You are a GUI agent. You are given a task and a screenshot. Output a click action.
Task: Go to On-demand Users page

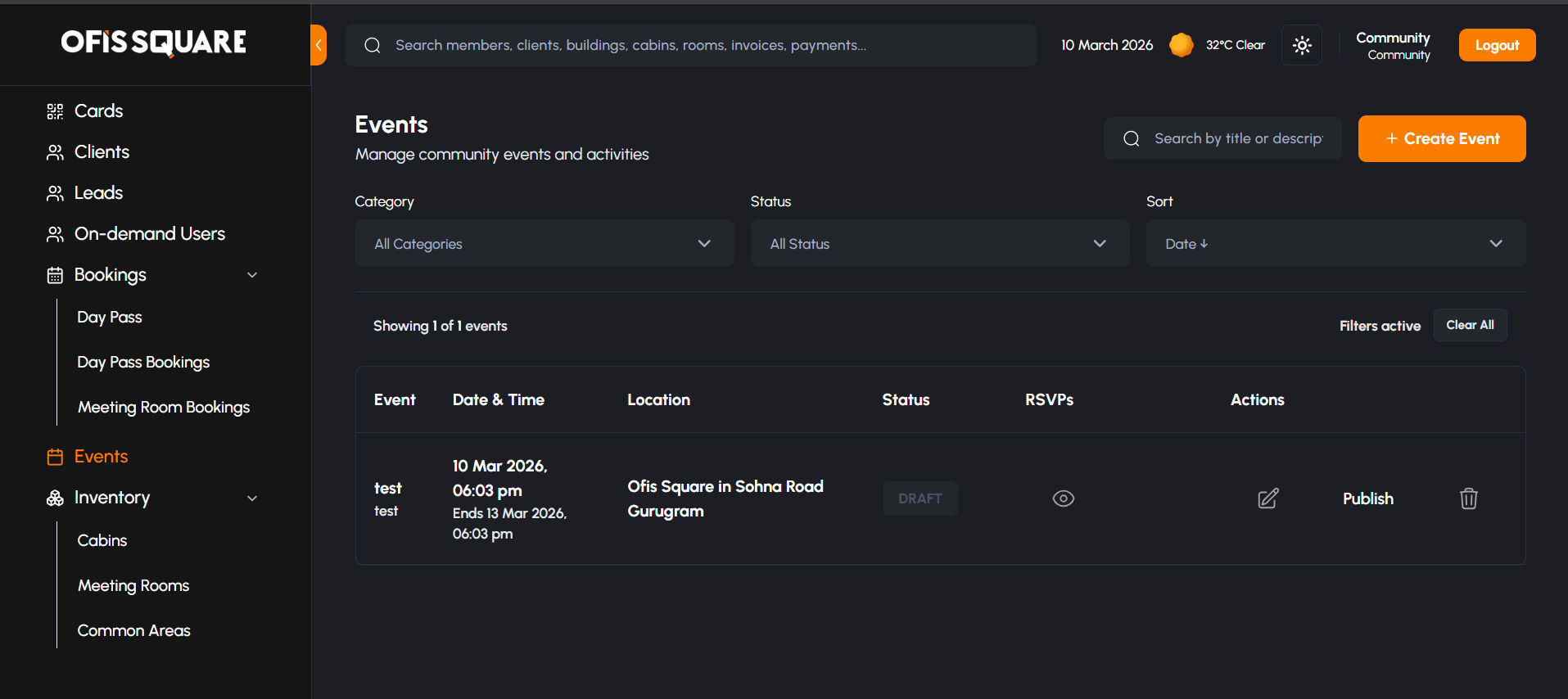click(149, 234)
